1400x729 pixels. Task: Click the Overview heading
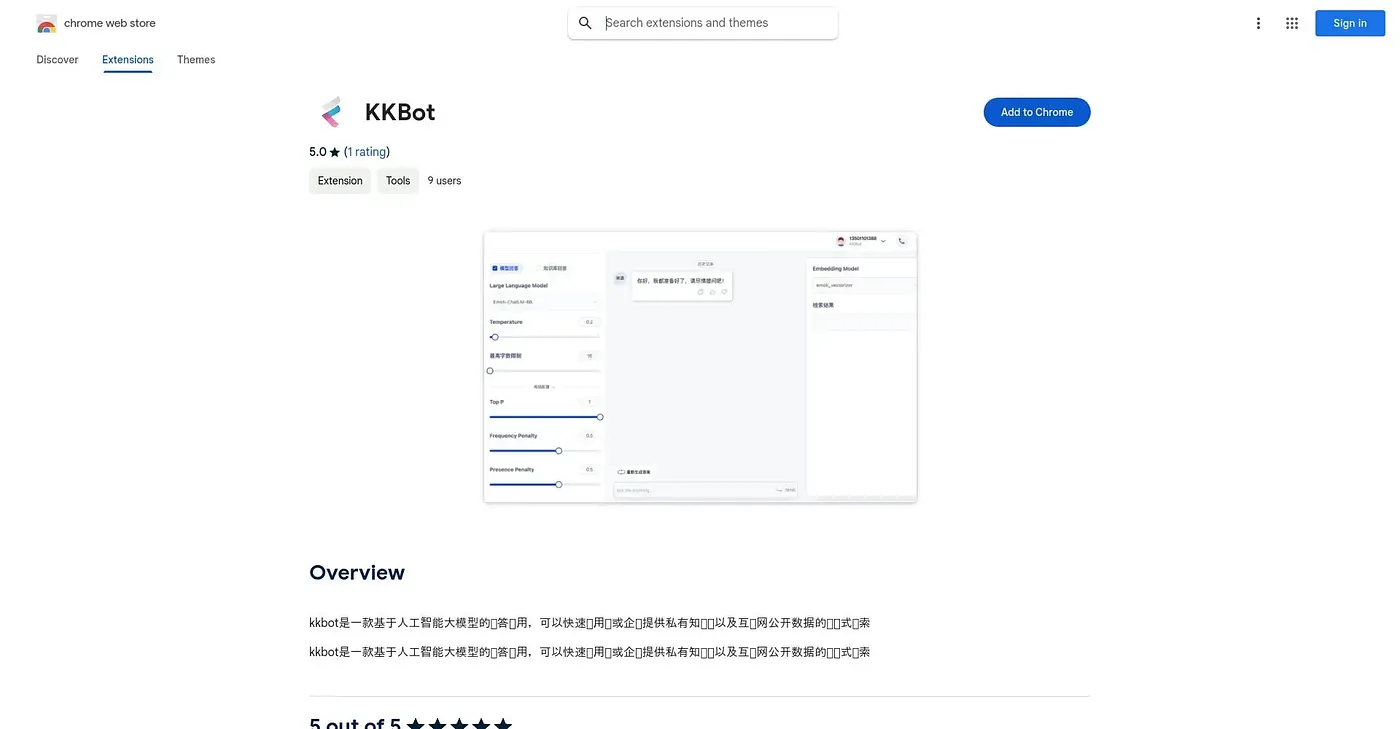(x=357, y=573)
